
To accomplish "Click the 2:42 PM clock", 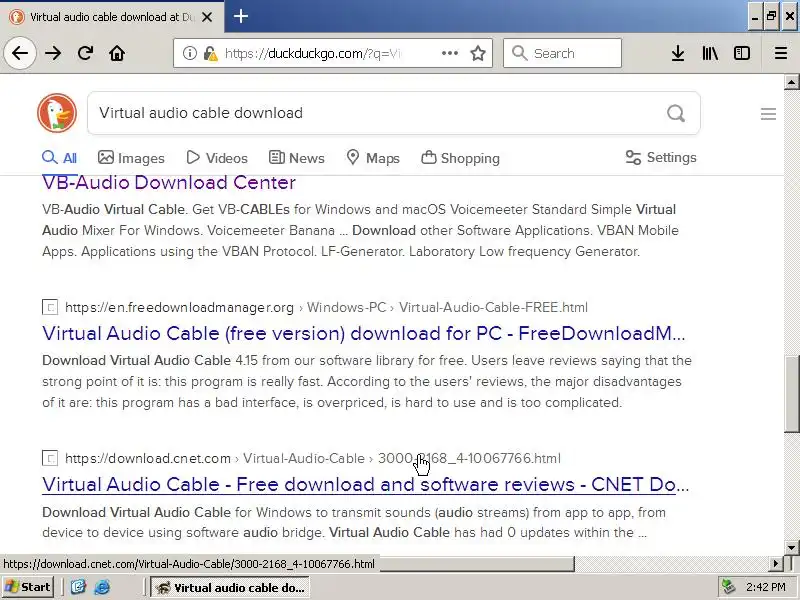I will pyautogui.click(x=765, y=587).
